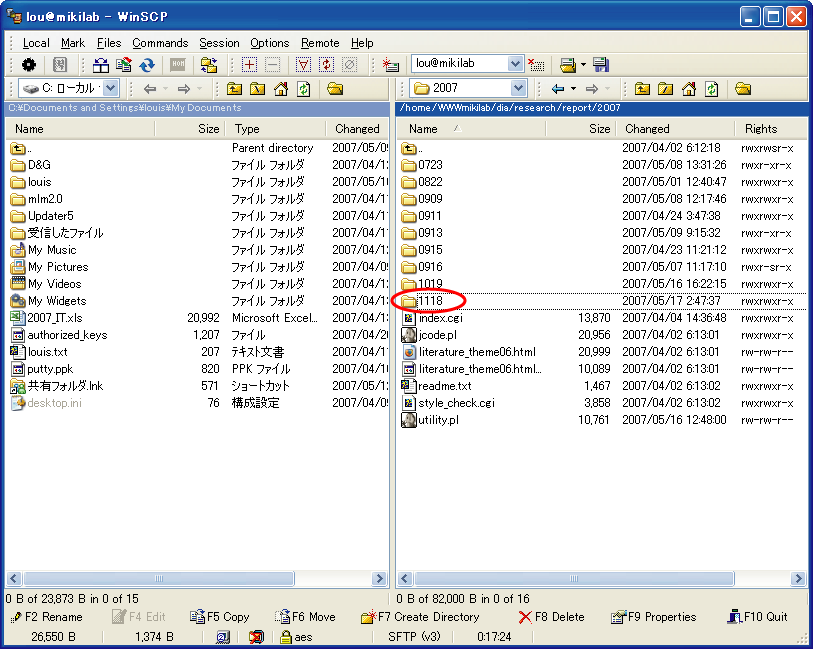Click the Clear Selection circle-slash icon
813x649 pixels.
point(349,65)
